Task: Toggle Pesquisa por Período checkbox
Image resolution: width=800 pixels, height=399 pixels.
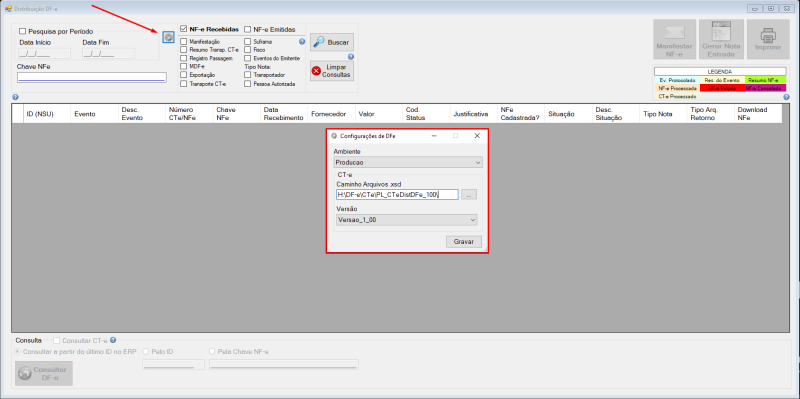Action: point(22,31)
